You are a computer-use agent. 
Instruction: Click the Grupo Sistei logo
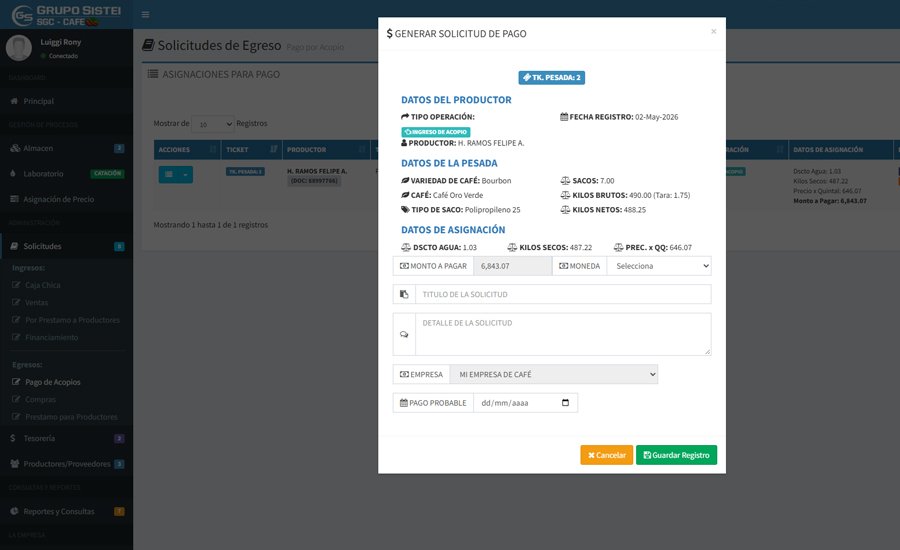(67, 15)
